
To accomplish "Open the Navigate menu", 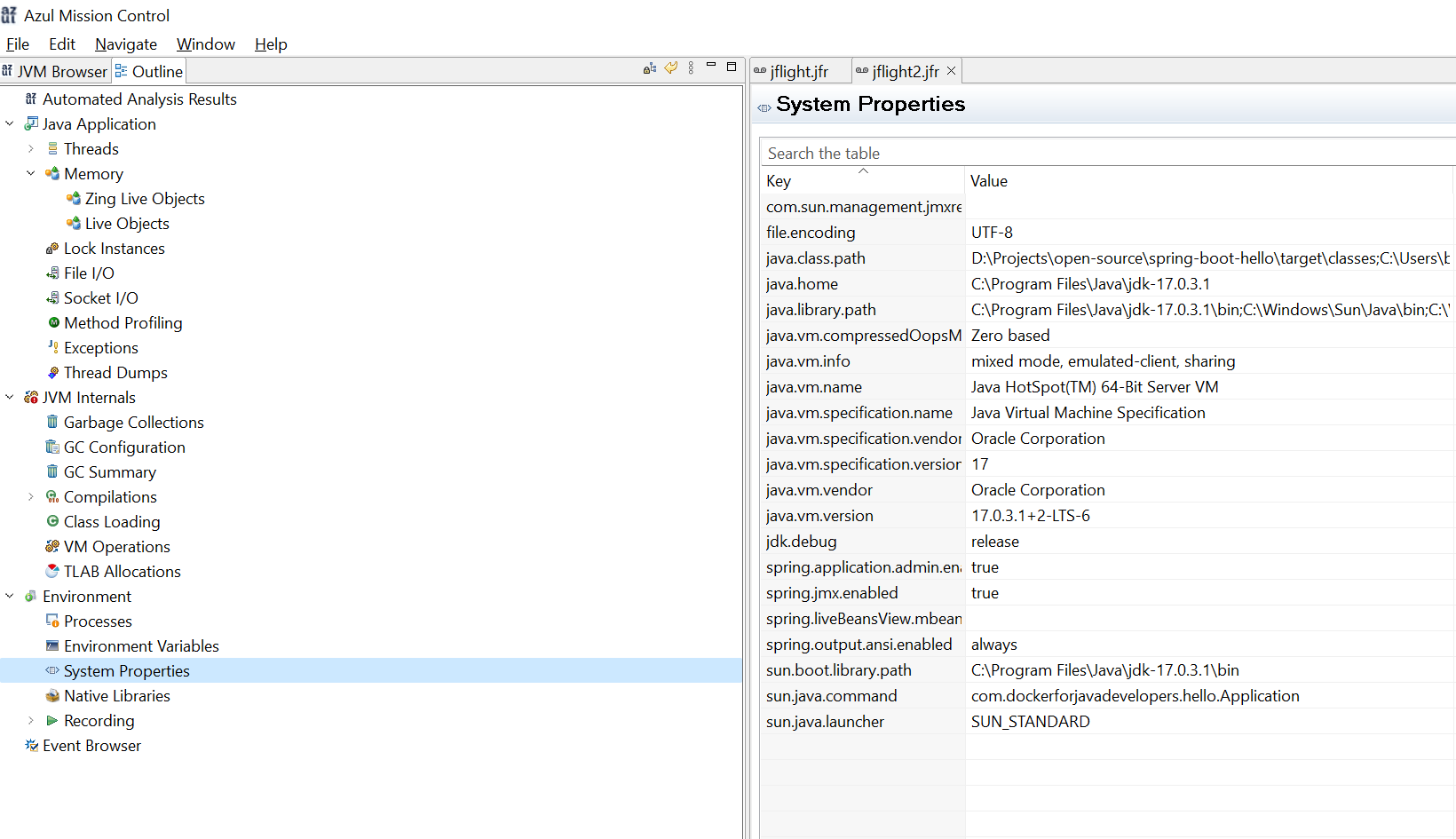I will 126,44.
